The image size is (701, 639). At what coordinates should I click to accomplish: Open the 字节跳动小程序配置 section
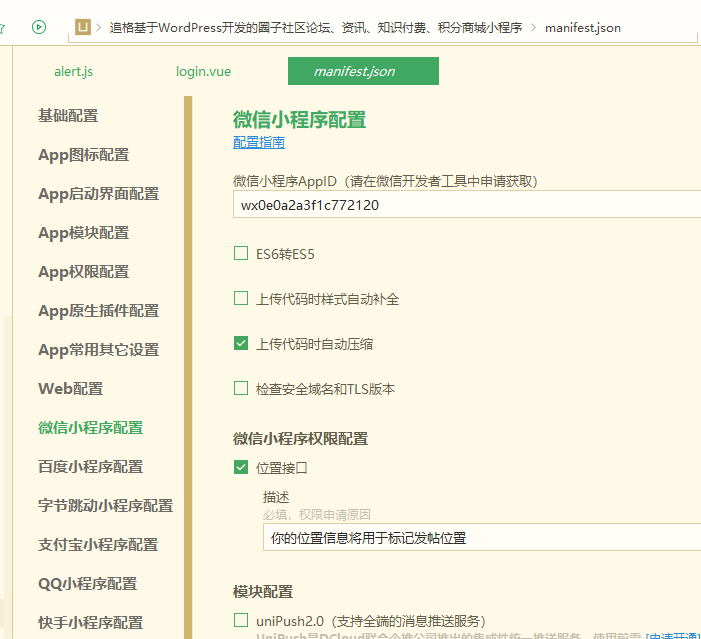[106, 505]
